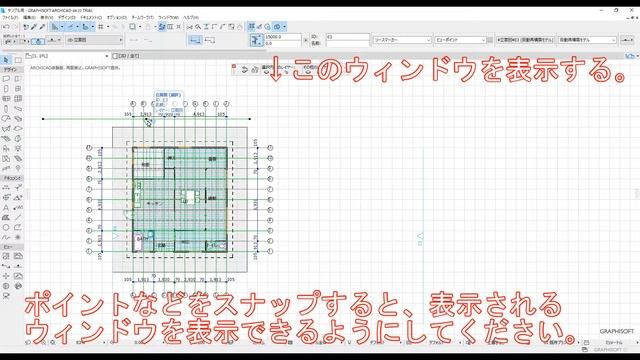Open the オプション menu
The width and height of the screenshot is (640, 360).
point(117,18)
